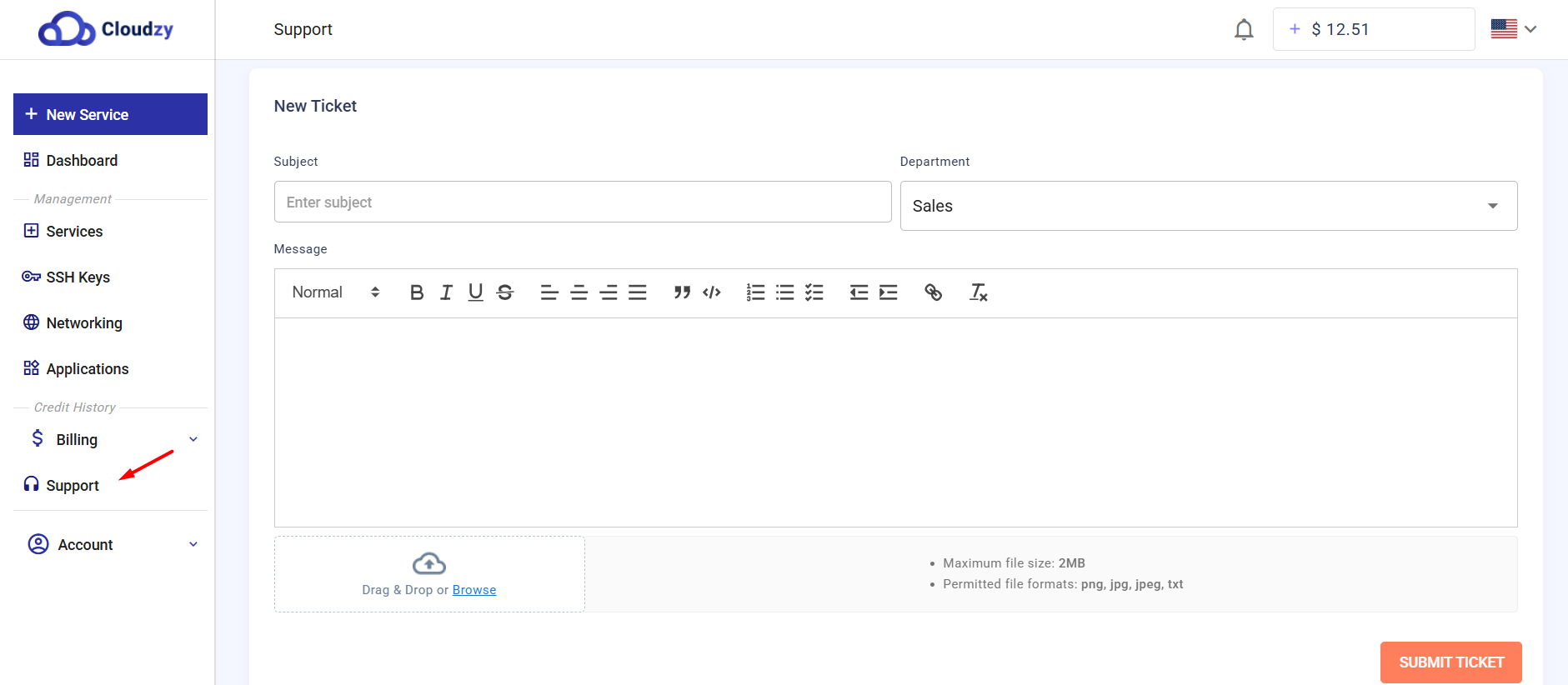Click the Permitted file formats text

tap(1063, 584)
